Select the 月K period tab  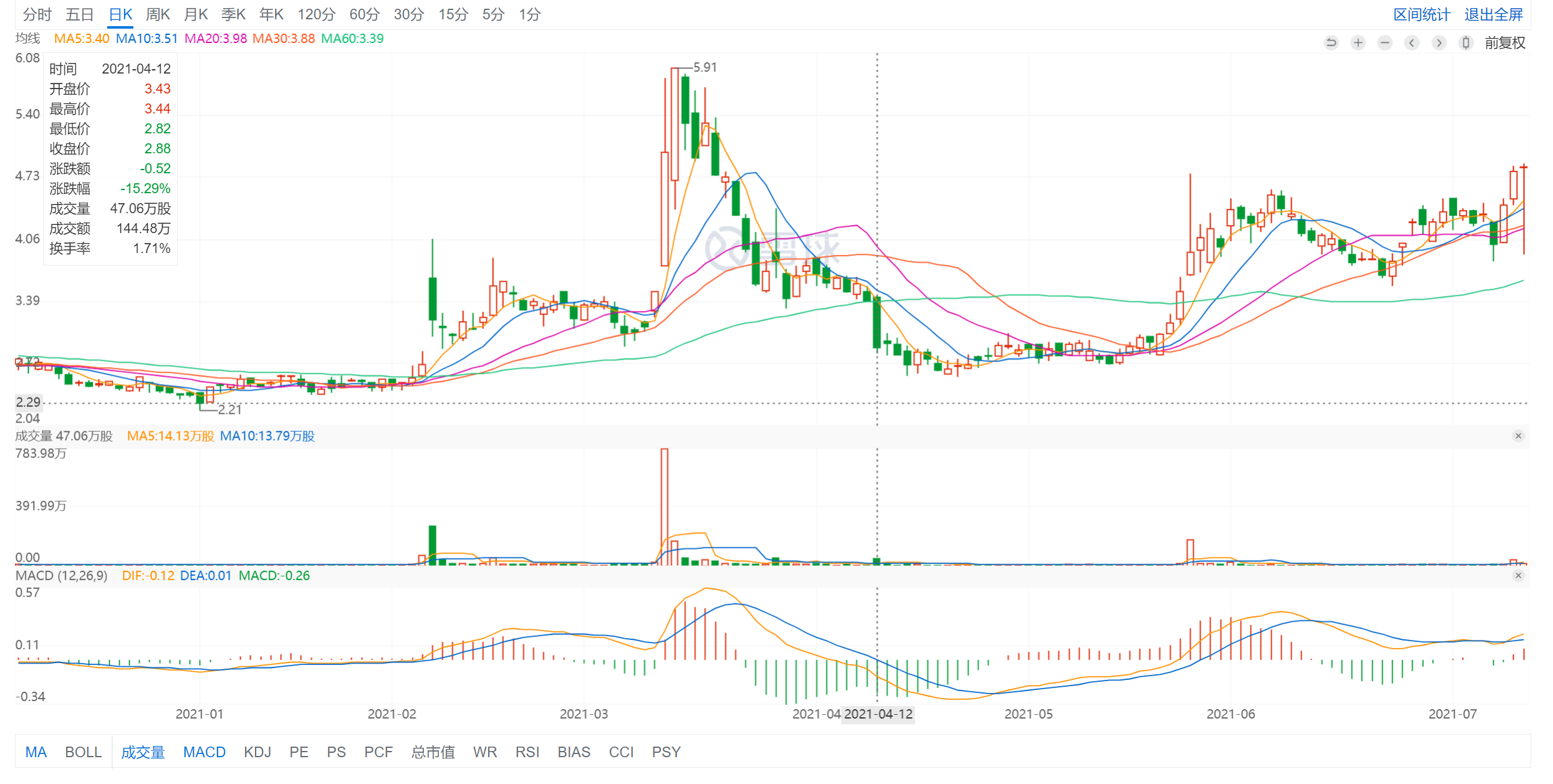(x=196, y=14)
